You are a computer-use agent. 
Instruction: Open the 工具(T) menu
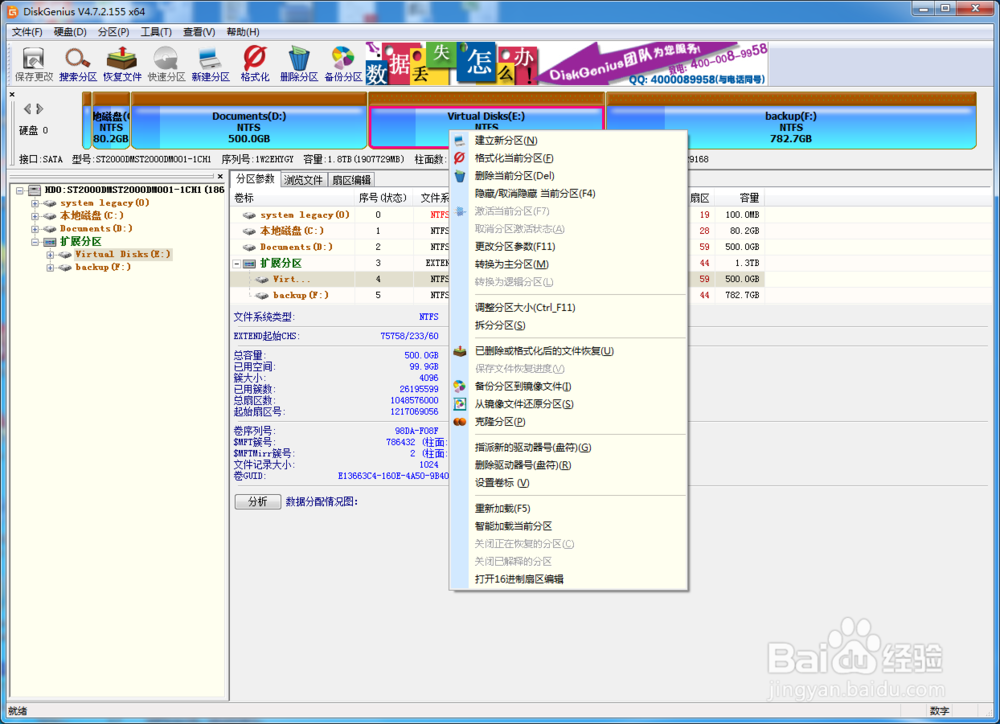coord(156,32)
